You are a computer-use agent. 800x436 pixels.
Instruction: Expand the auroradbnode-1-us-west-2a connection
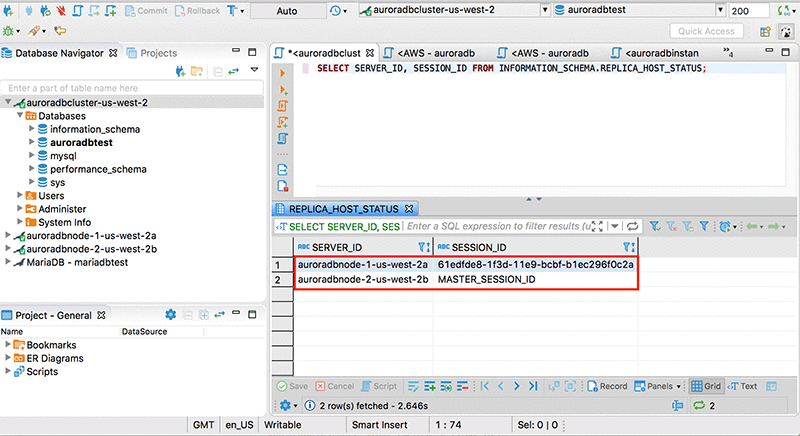(8, 235)
